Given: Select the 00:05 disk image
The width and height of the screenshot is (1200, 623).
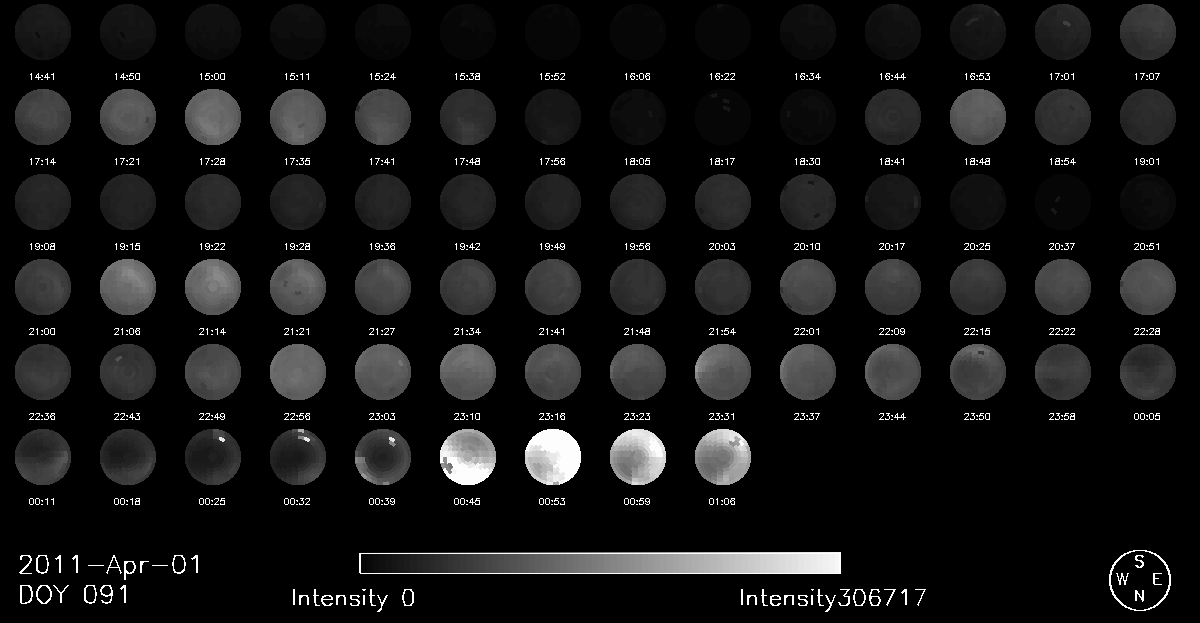Looking at the screenshot, I should point(1147,371).
